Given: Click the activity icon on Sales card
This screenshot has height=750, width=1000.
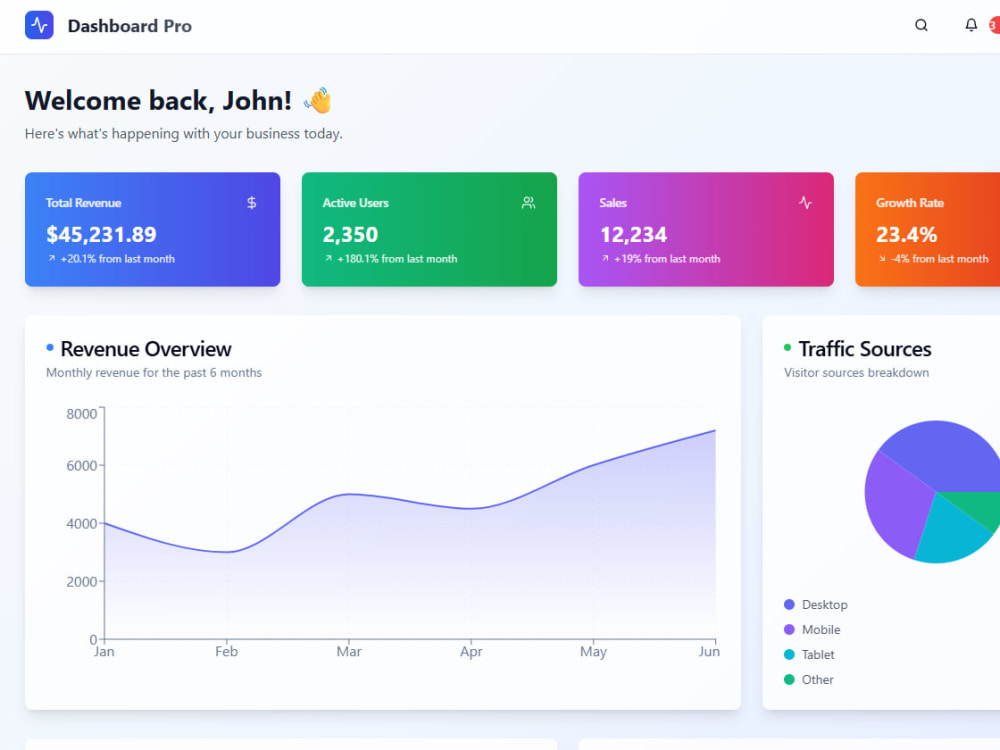Looking at the screenshot, I should point(805,203).
